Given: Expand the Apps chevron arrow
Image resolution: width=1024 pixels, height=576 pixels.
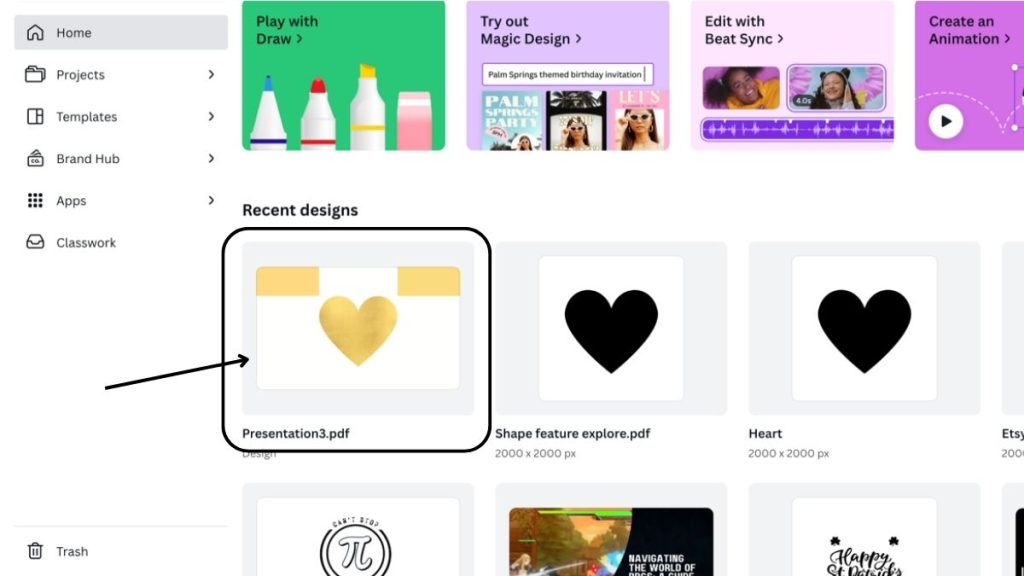Looking at the screenshot, I should (x=211, y=200).
